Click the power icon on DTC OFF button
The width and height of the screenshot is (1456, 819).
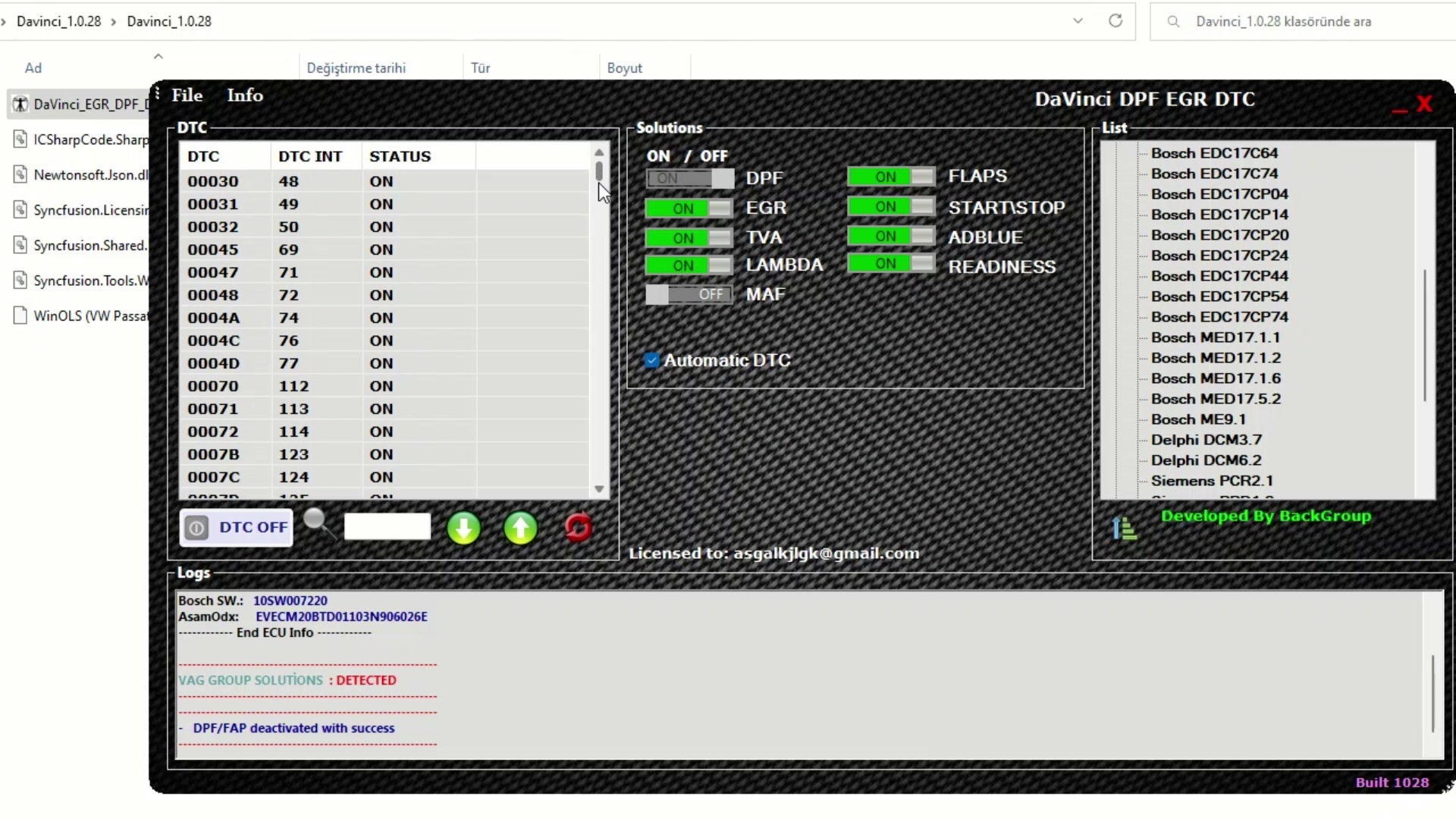coord(196,528)
